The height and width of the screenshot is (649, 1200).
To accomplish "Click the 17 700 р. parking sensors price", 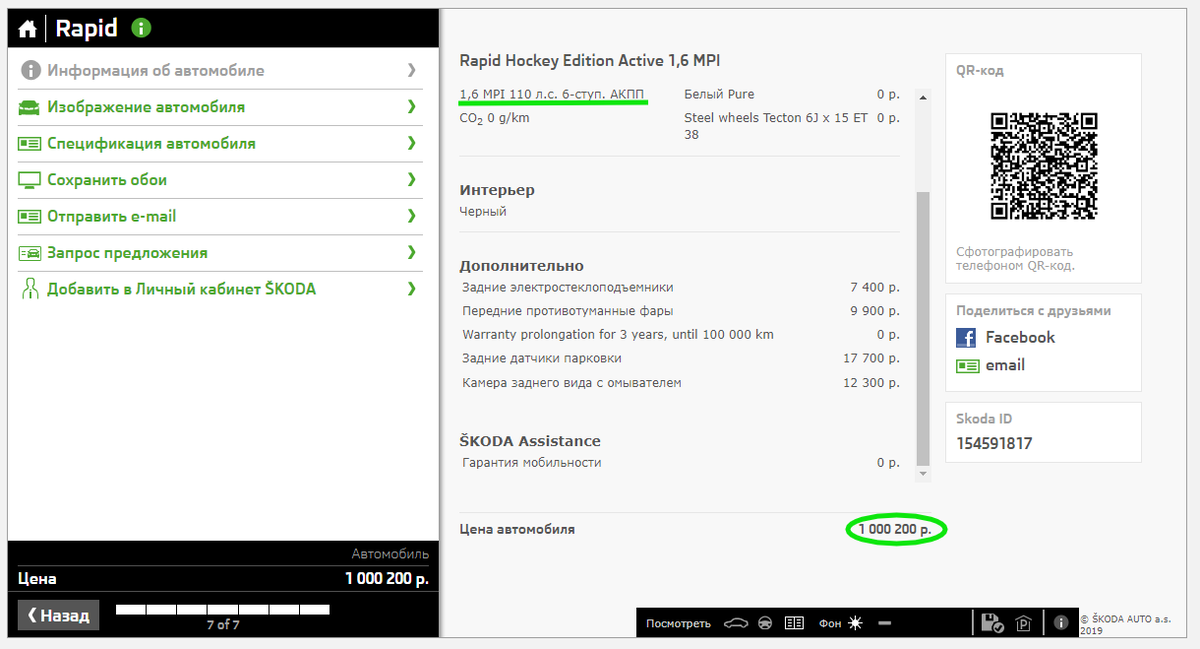I will coord(871,359).
